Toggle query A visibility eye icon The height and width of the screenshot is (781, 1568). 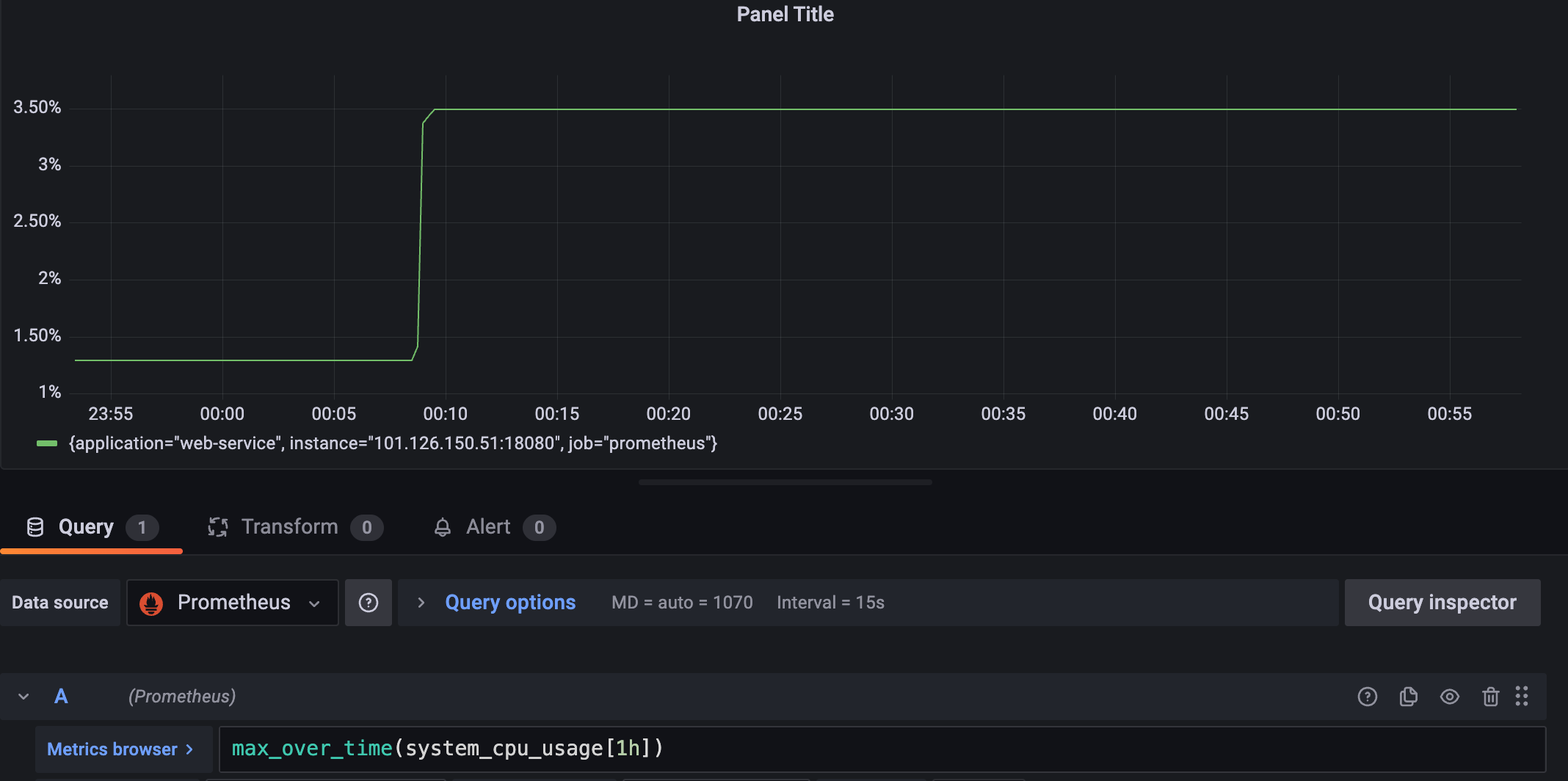pos(1449,697)
